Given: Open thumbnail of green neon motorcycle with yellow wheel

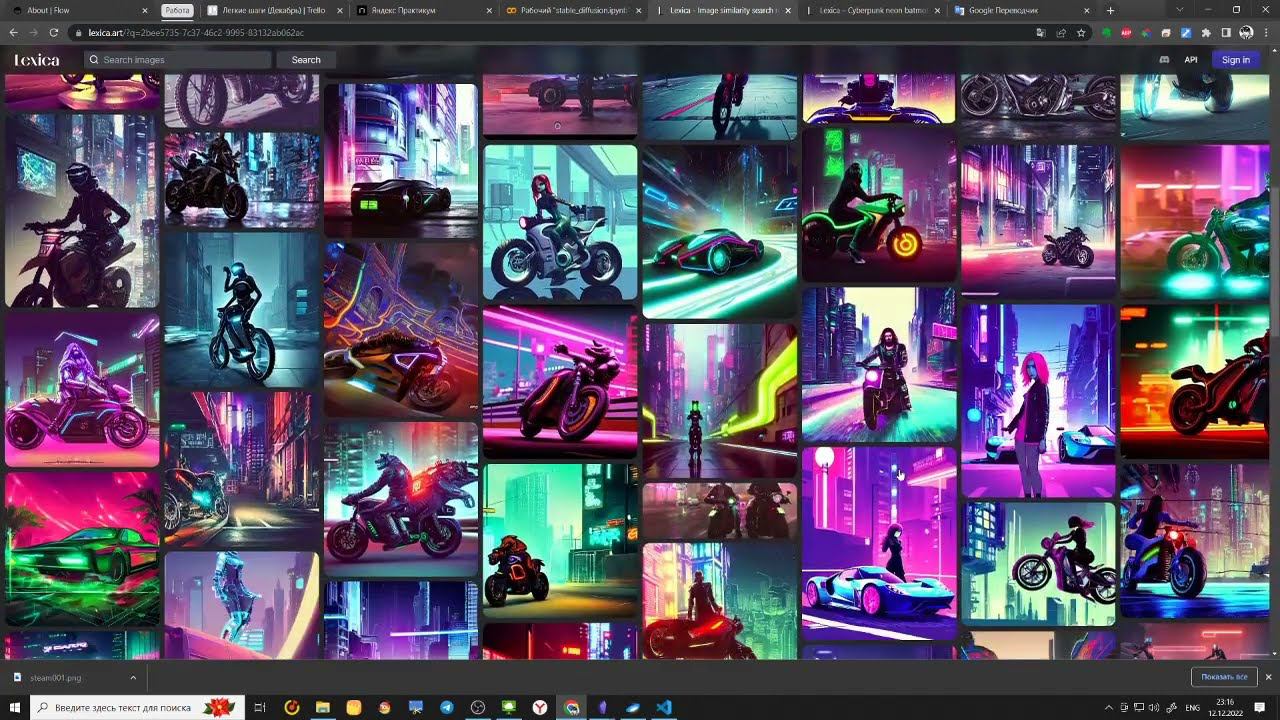Looking at the screenshot, I should tap(879, 204).
